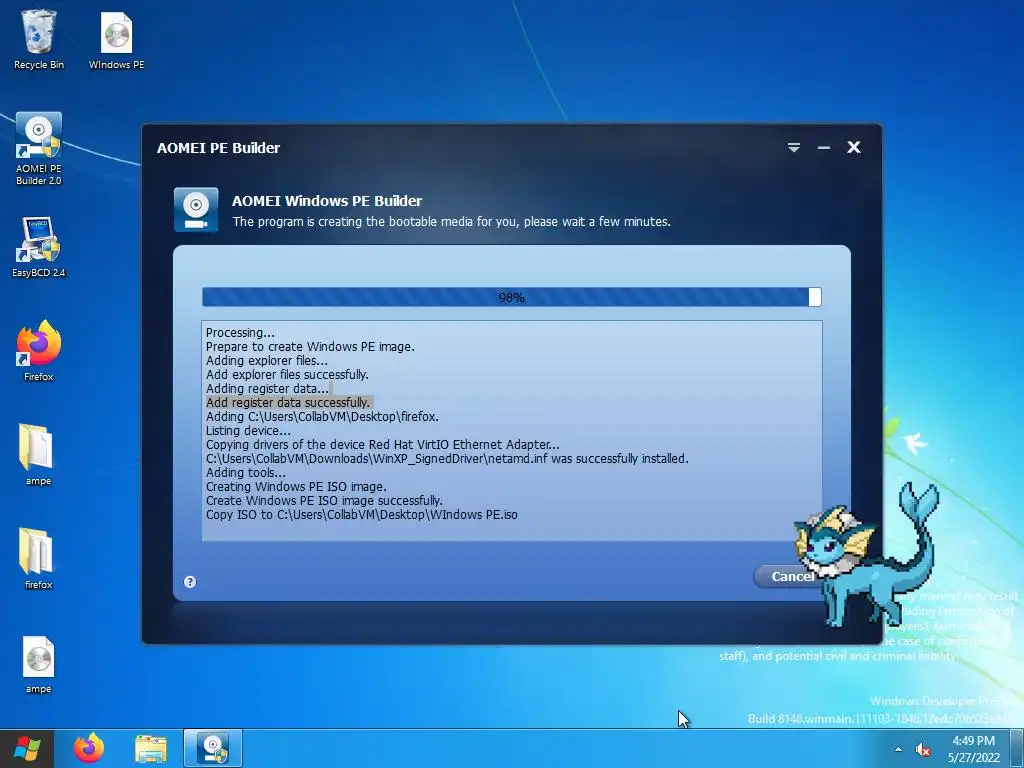This screenshot has height=768, width=1024.
Task: Select the EasyBCD 2.4 desktop shortcut
Action: pyautogui.click(x=39, y=247)
